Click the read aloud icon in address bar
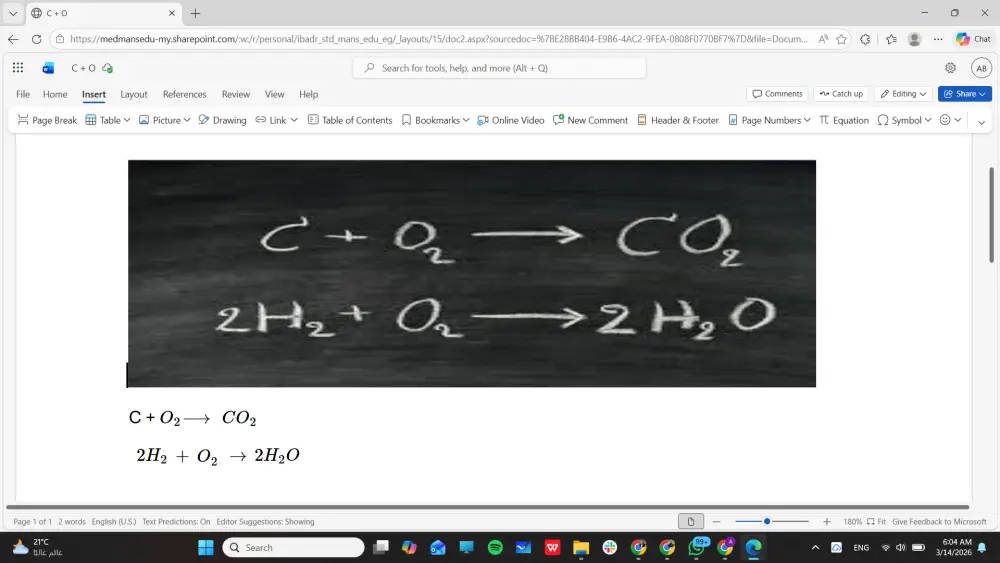 [823, 39]
